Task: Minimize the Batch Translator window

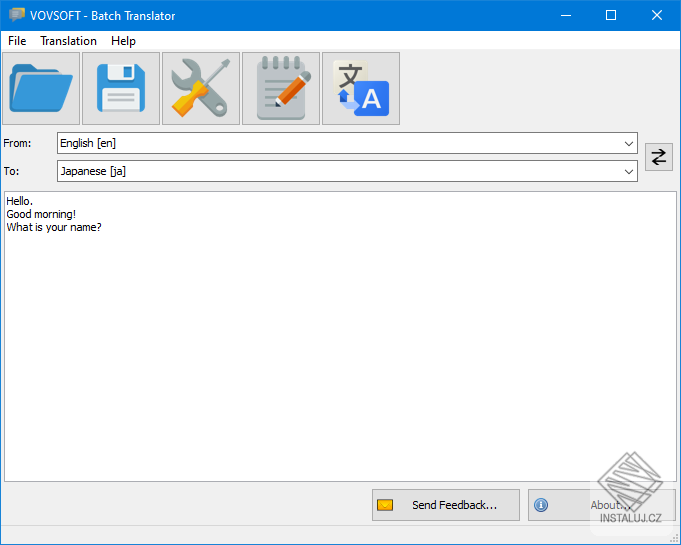Action: pos(565,15)
